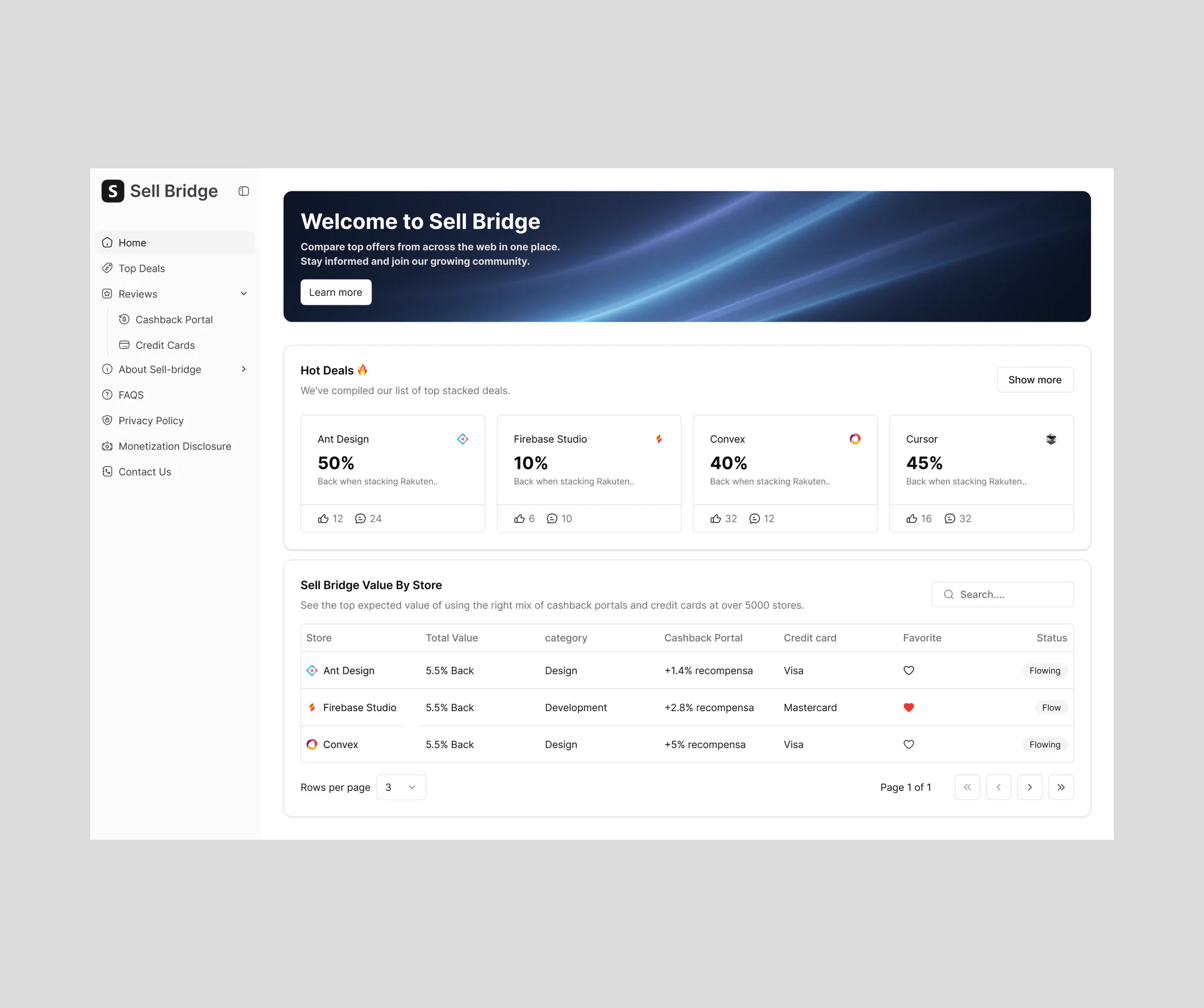Click the Reviews star icon
Screen dimensions: 1204x1008
click(107, 293)
